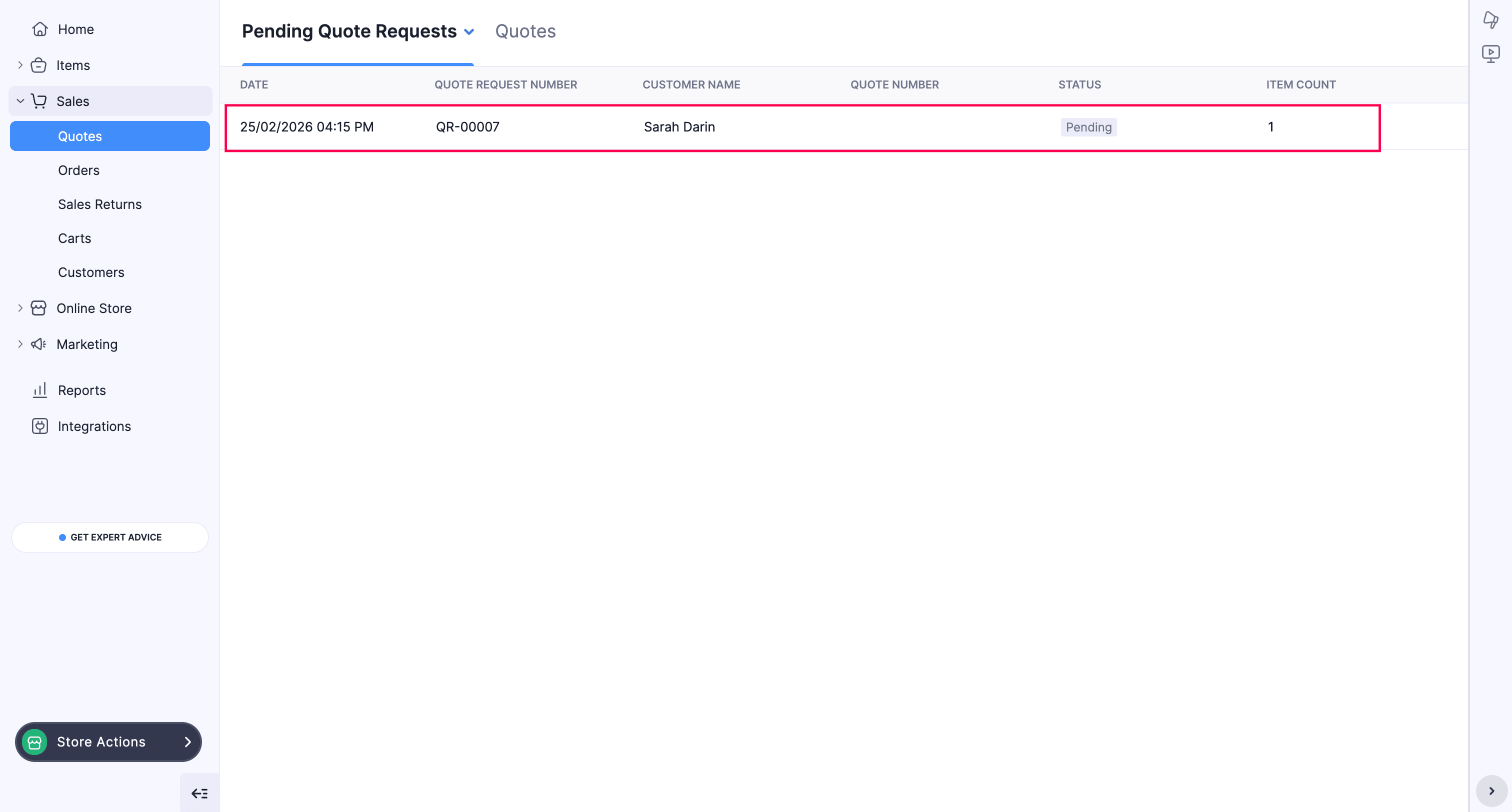The width and height of the screenshot is (1512, 812).
Task: Click the GET EXPERT ADVICE button
Action: 109,536
